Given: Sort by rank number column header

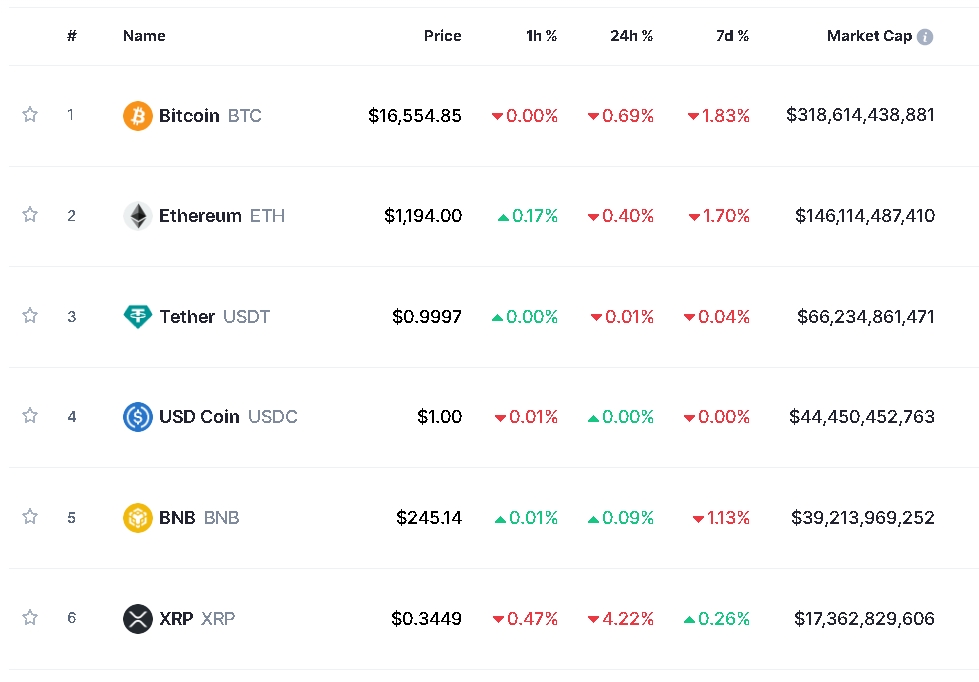Looking at the screenshot, I should (x=72, y=36).
